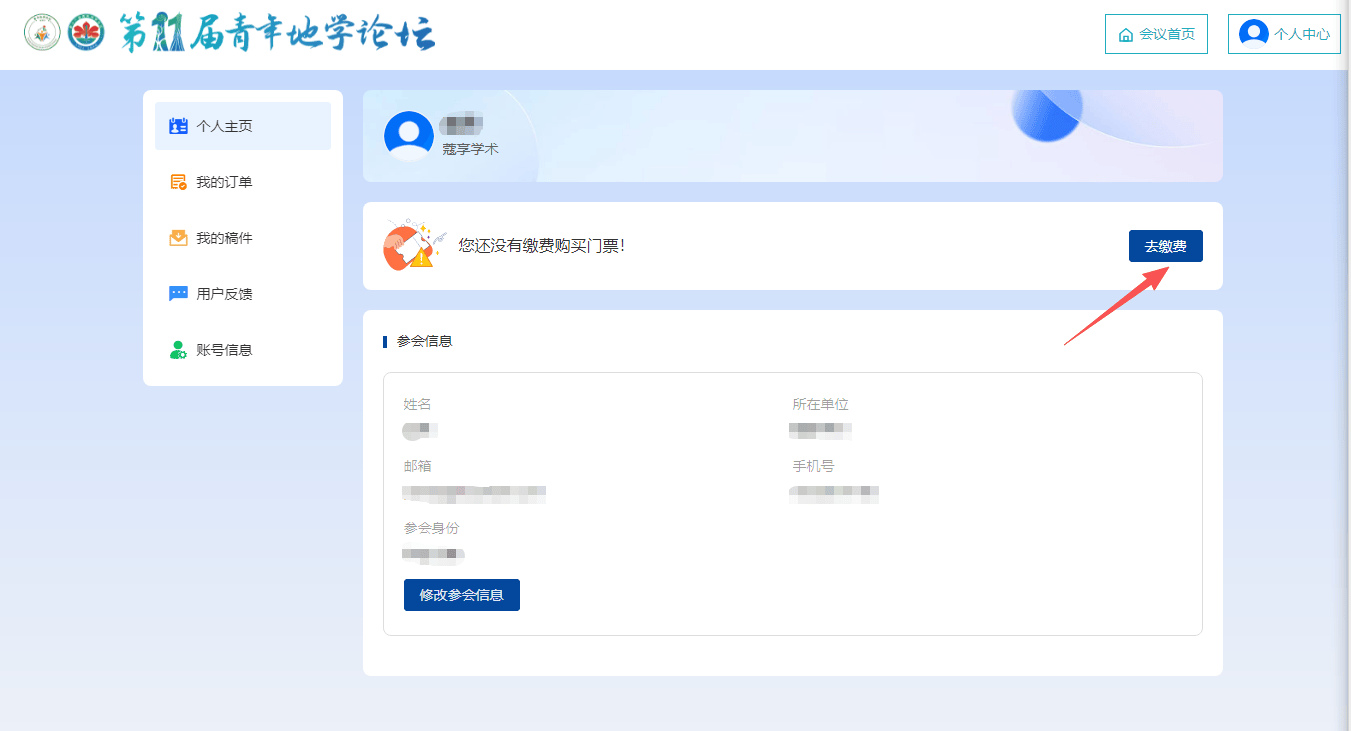Click the home icon in 会议首页
The height and width of the screenshot is (731, 1351).
click(1126, 35)
